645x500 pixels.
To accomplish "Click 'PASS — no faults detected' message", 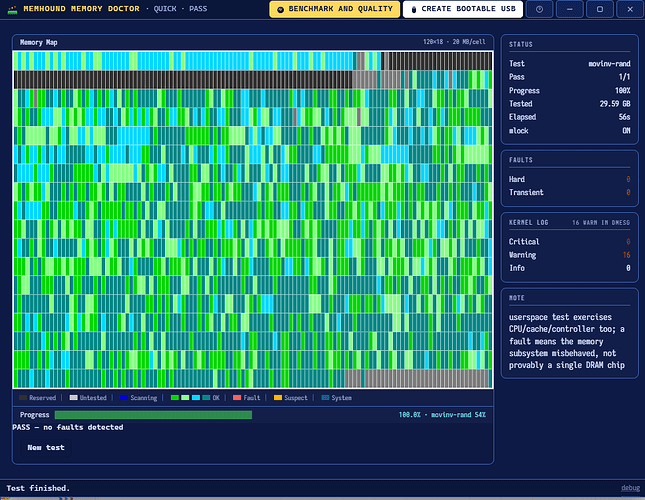I will point(68,427).
